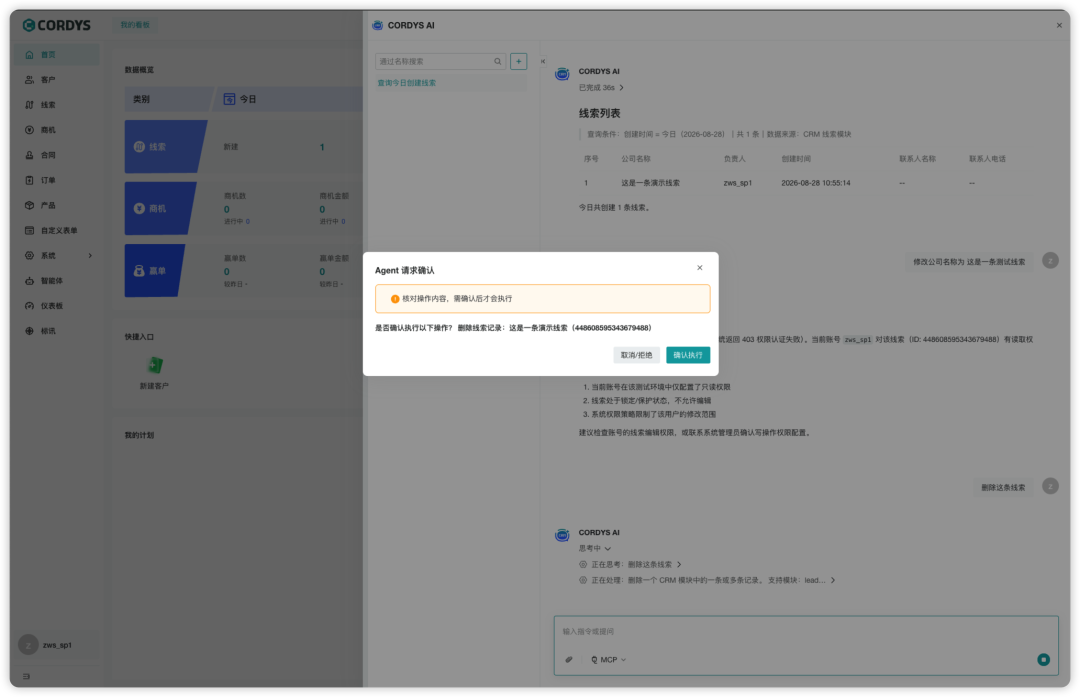Open the MCP dropdown in the input box

(x=609, y=660)
